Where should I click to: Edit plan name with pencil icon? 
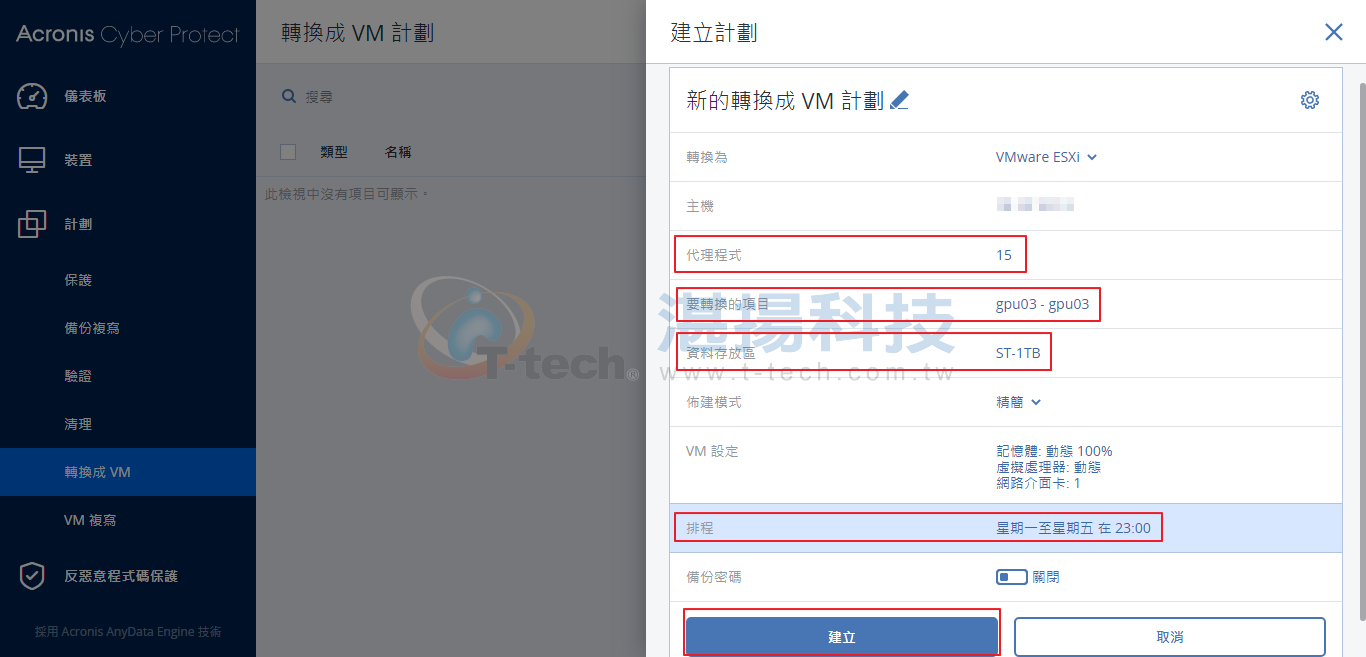pyautogui.click(x=899, y=100)
